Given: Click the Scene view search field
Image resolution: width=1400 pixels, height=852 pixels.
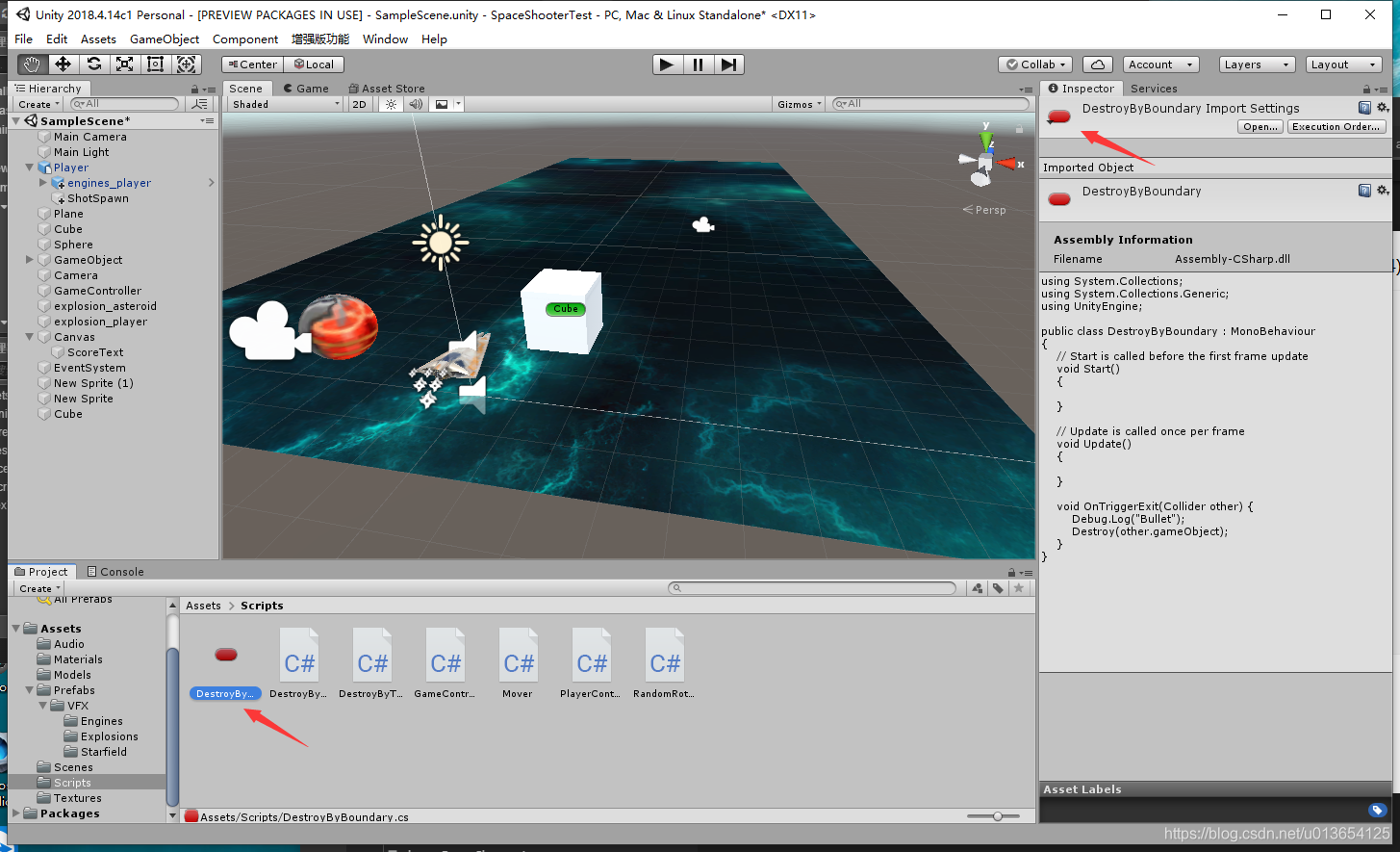Looking at the screenshot, I should pos(930,104).
